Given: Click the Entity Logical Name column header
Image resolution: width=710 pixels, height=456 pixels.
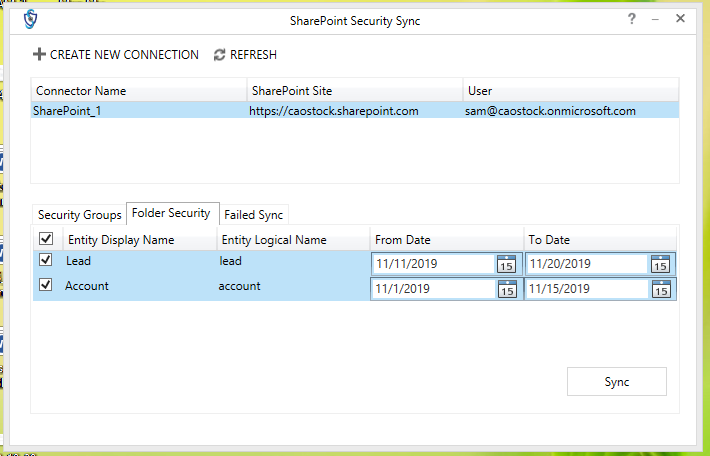Looking at the screenshot, I should click(x=293, y=240).
